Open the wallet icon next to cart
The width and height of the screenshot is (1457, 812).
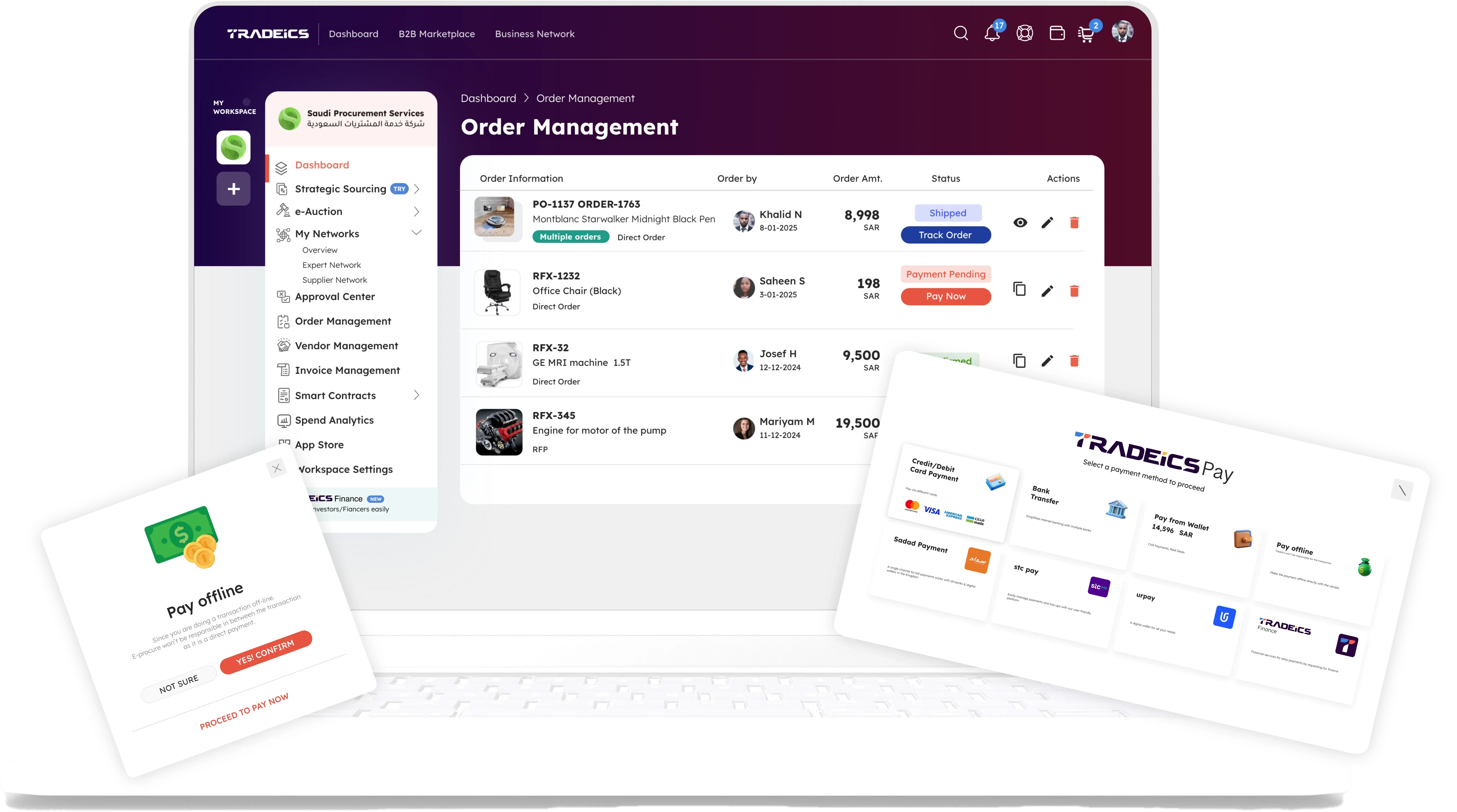point(1057,33)
